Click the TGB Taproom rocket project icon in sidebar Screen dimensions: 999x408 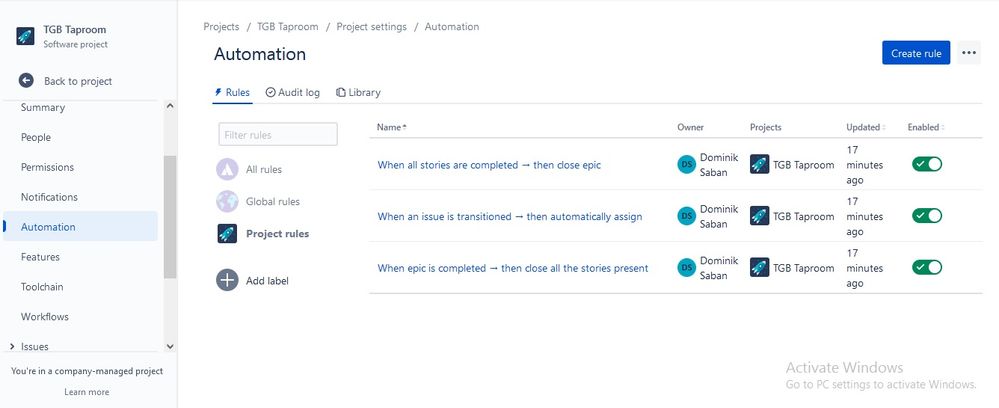(x=25, y=36)
